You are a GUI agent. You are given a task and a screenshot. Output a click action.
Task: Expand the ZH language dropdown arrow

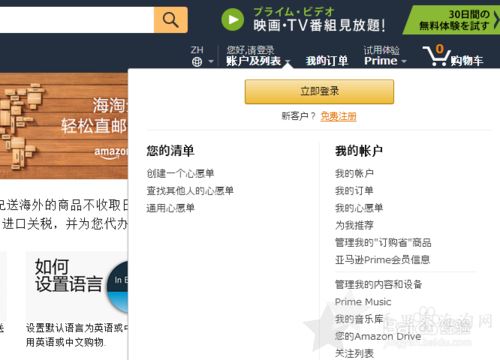211,62
